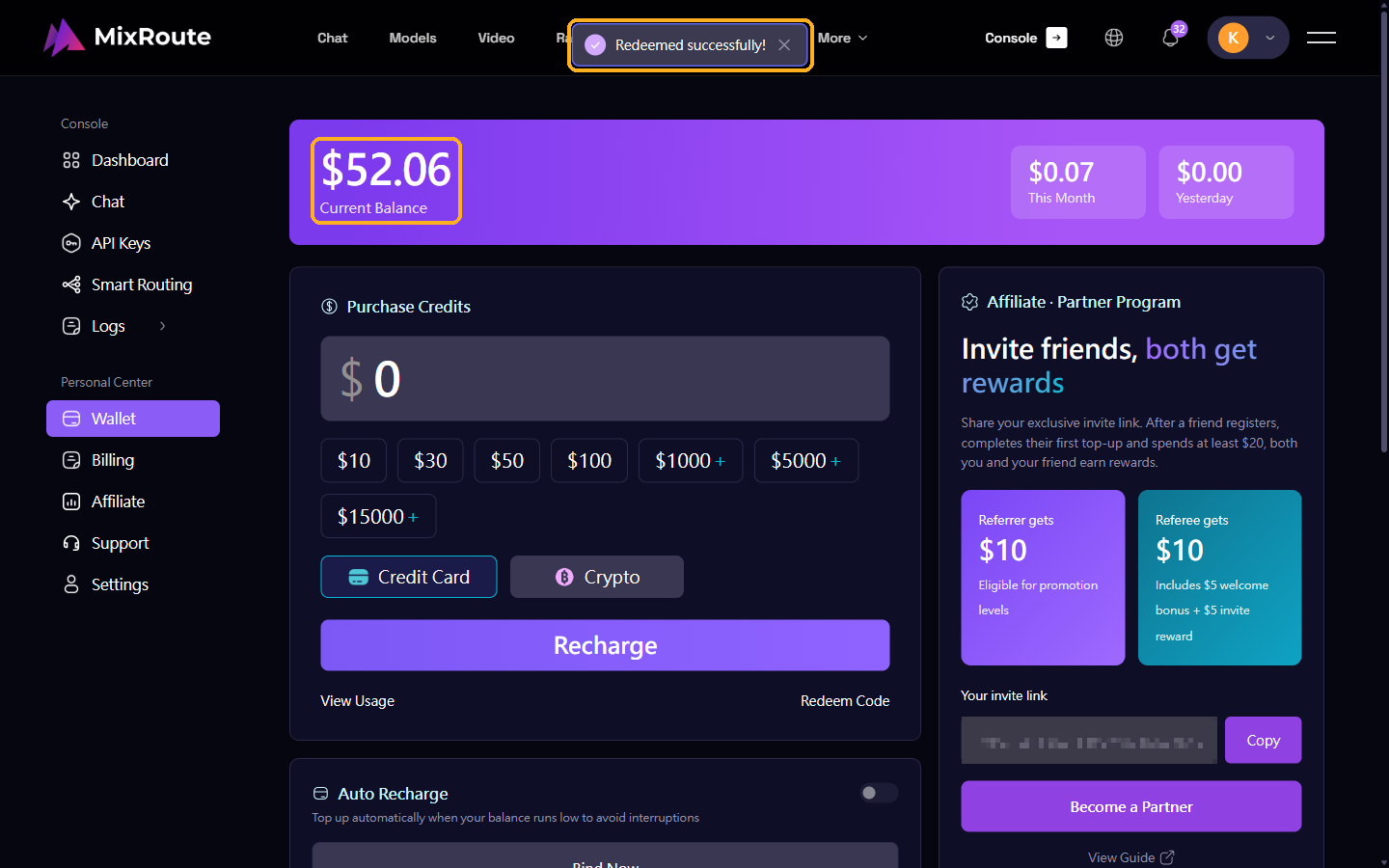The width and height of the screenshot is (1389, 868).
Task: Open the Console arrow icon
Action: click(x=1057, y=38)
